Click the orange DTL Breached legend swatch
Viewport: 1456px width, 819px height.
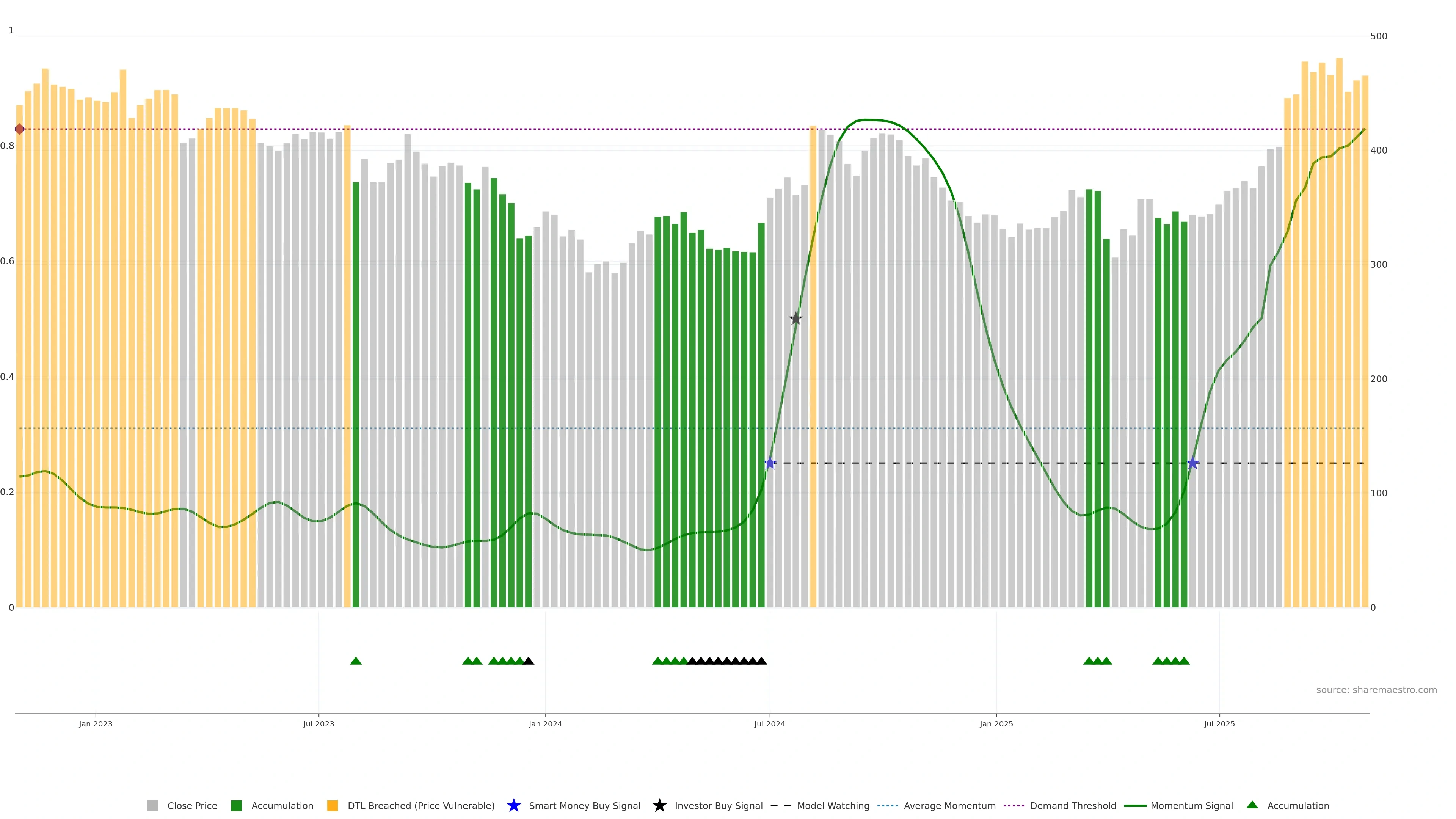click(333, 805)
